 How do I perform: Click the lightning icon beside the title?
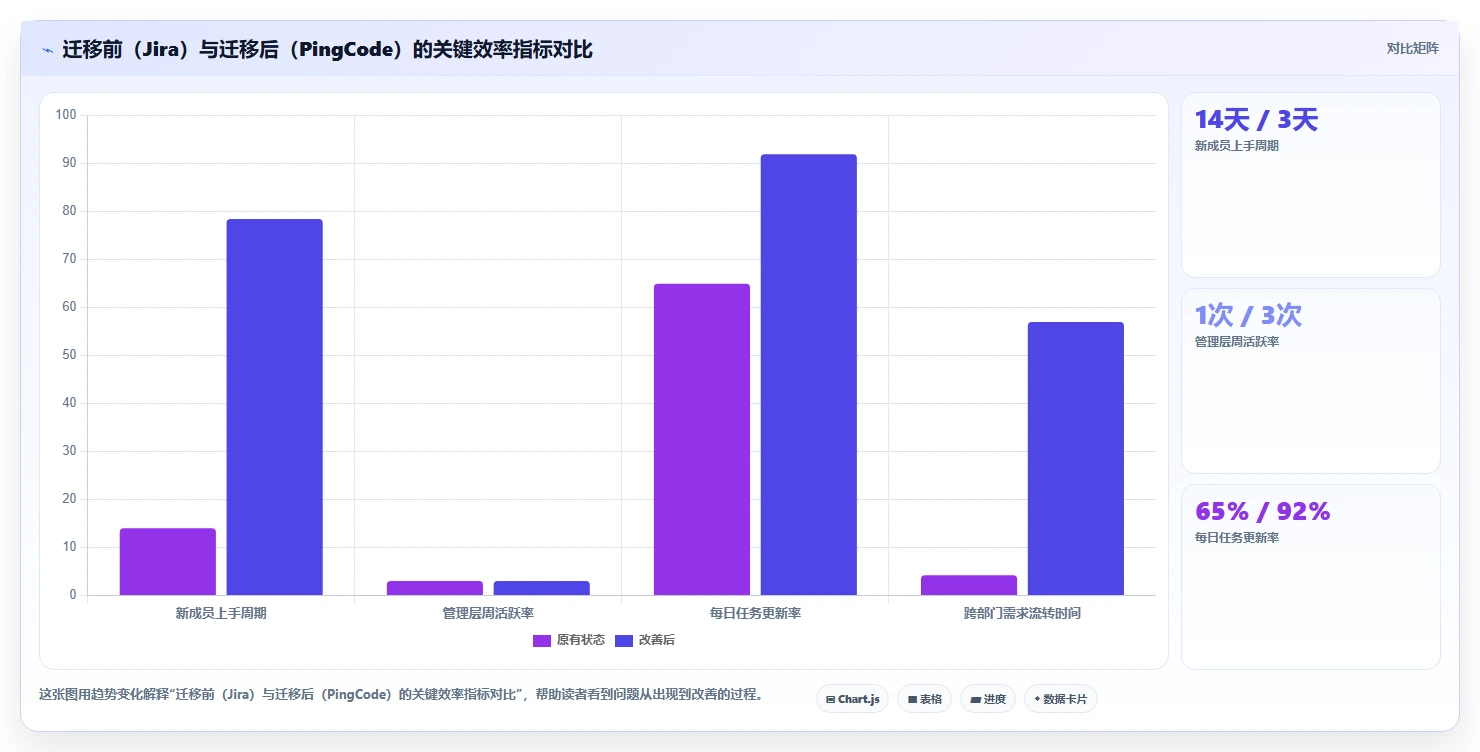[47, 50]
